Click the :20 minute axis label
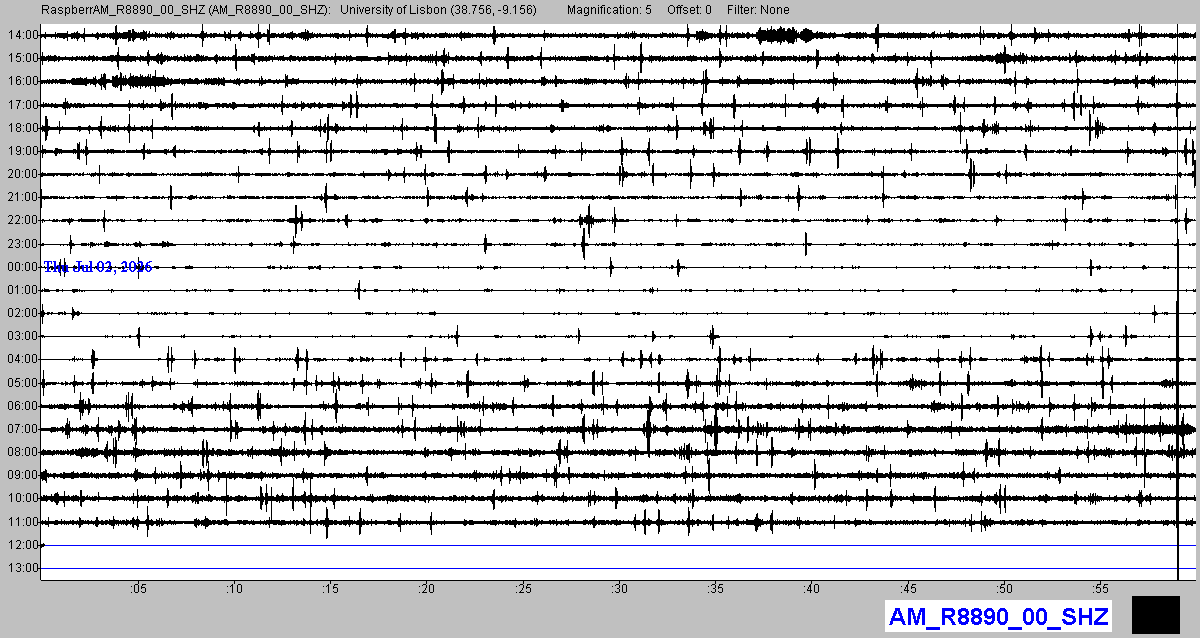Image resolution: width=1200 pixels, height=638 pixels. point(426,588)
